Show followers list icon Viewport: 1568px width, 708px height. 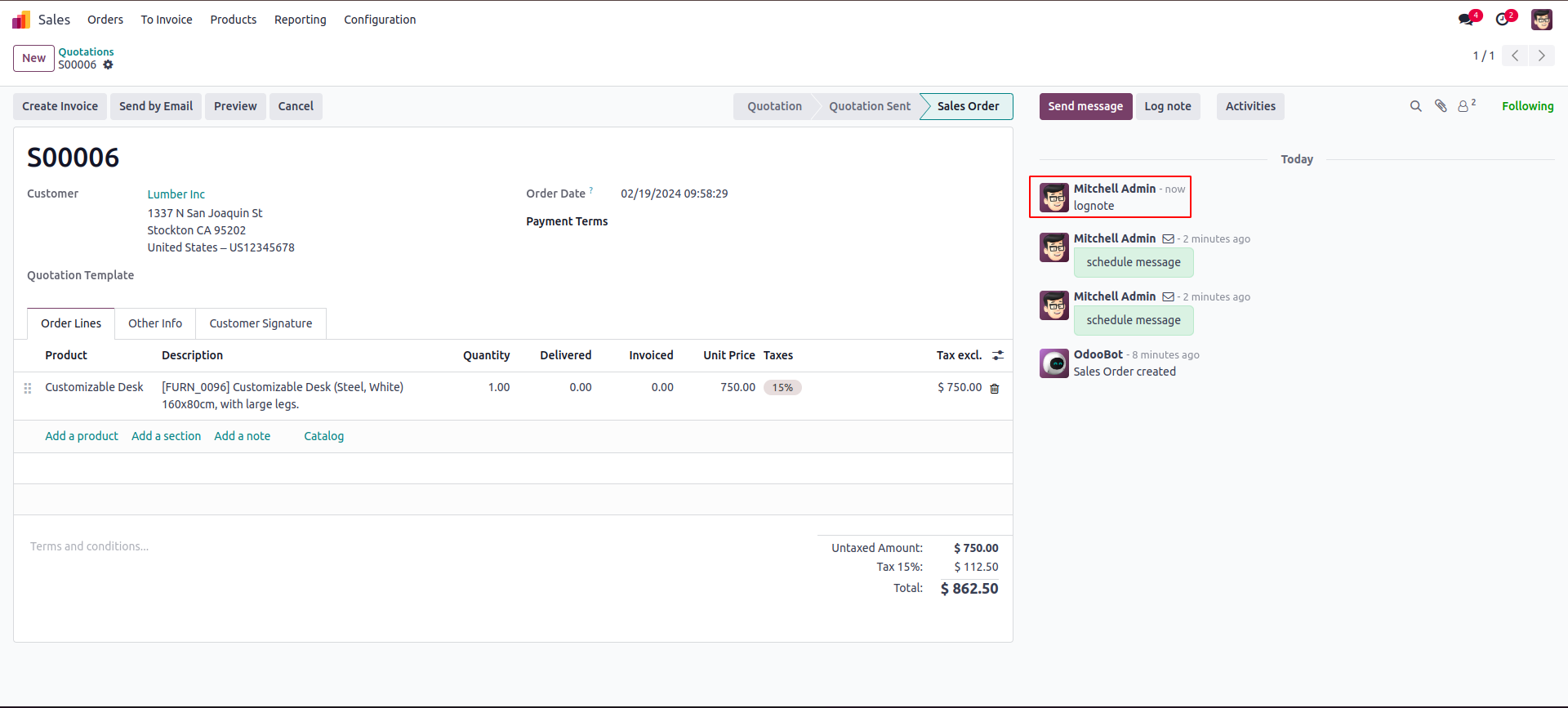coord(1467,105)
